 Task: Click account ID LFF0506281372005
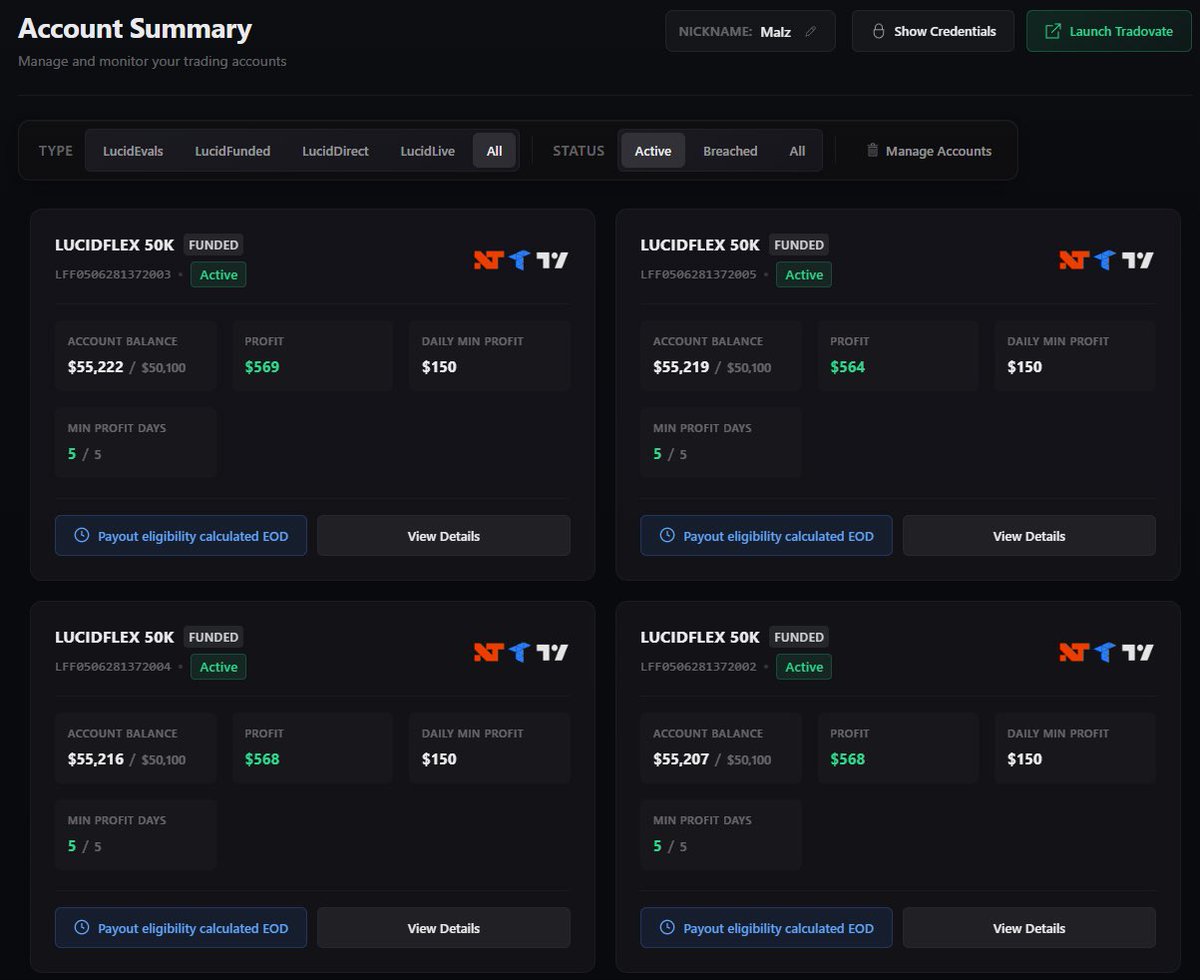(x=698, y=275)
